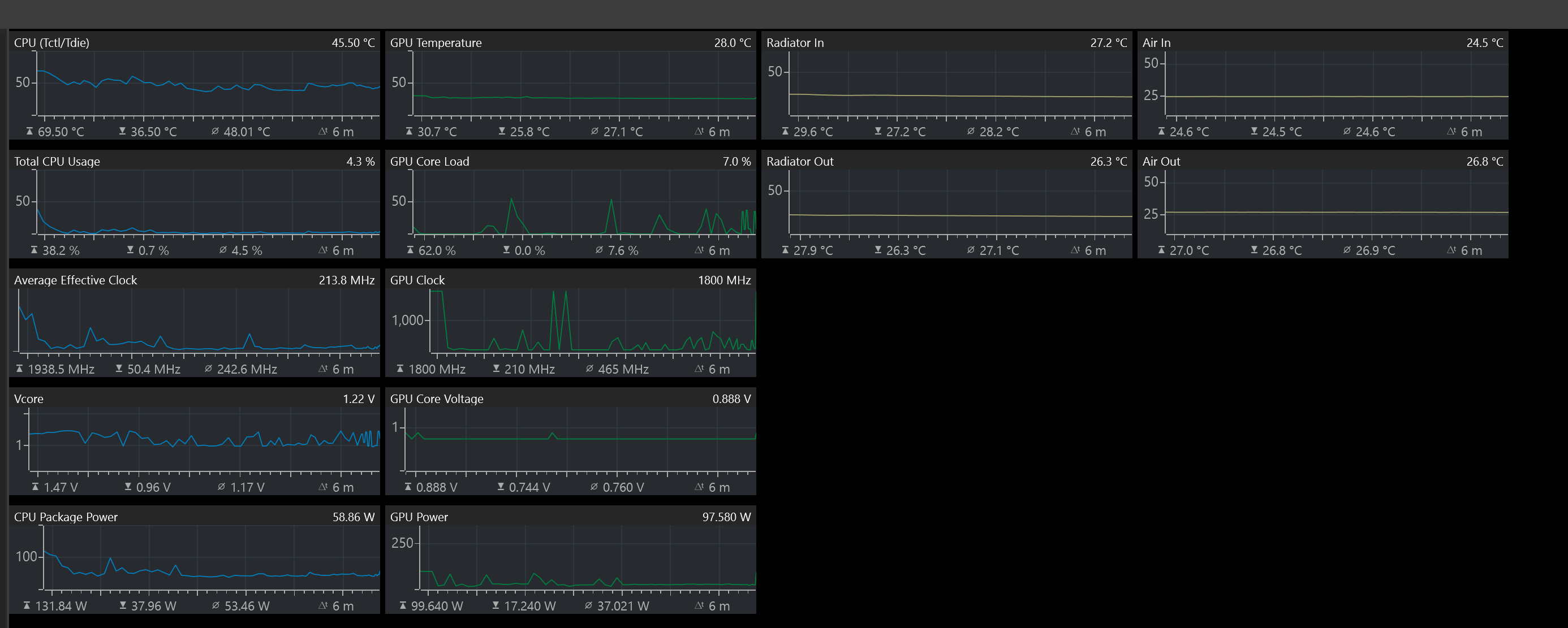The width and height of the screenshot is (1568, 628).
Task: Click the time span delta icon in GPU Clock panel
Action: pos(699,369)
